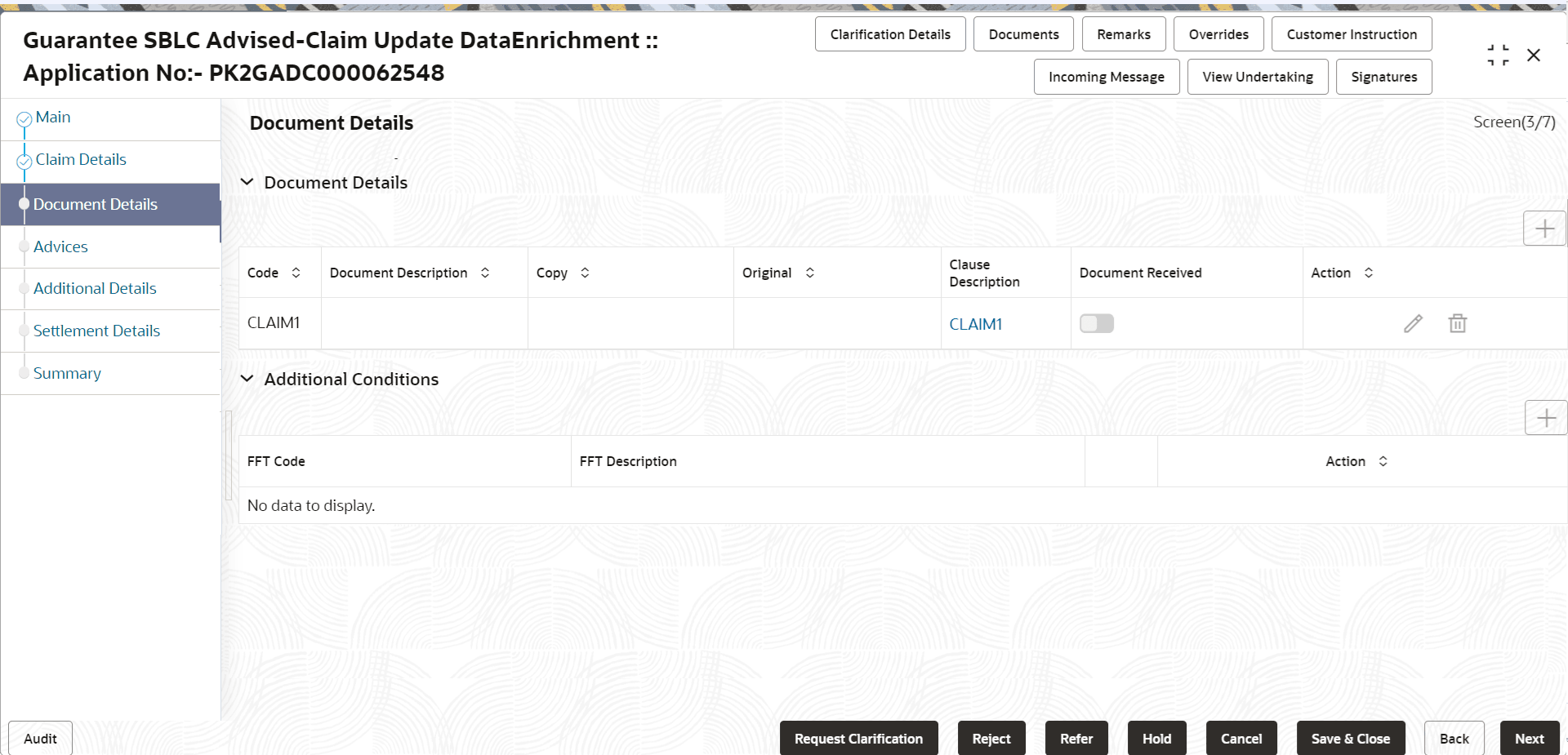Enable the Document Received toggle for CLAIM1
This screenshot has width=1568, height=755.
[1096, 323]
